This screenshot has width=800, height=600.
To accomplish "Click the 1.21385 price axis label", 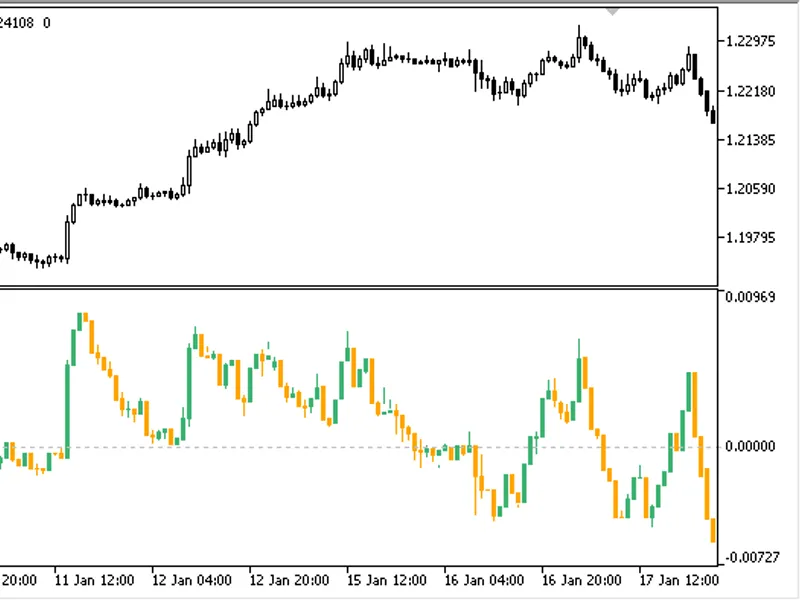I will pos(750,140).
